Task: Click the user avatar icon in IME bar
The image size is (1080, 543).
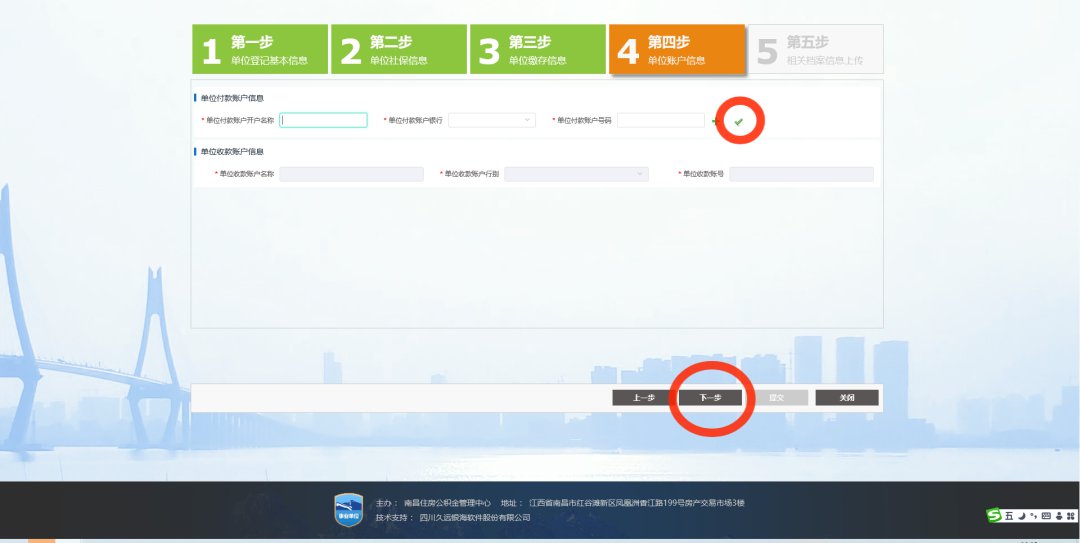Action: click(1058, 516)
